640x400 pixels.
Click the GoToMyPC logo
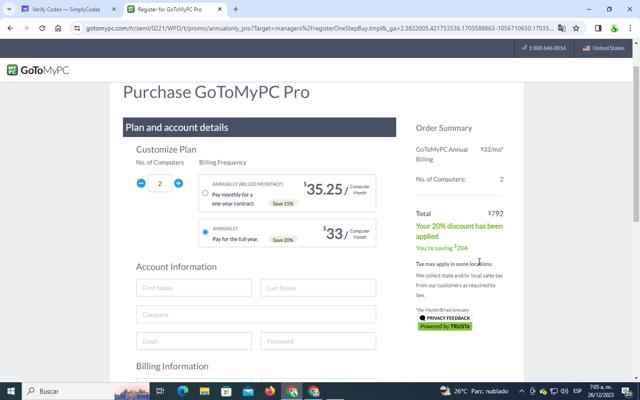click(38, 70)
